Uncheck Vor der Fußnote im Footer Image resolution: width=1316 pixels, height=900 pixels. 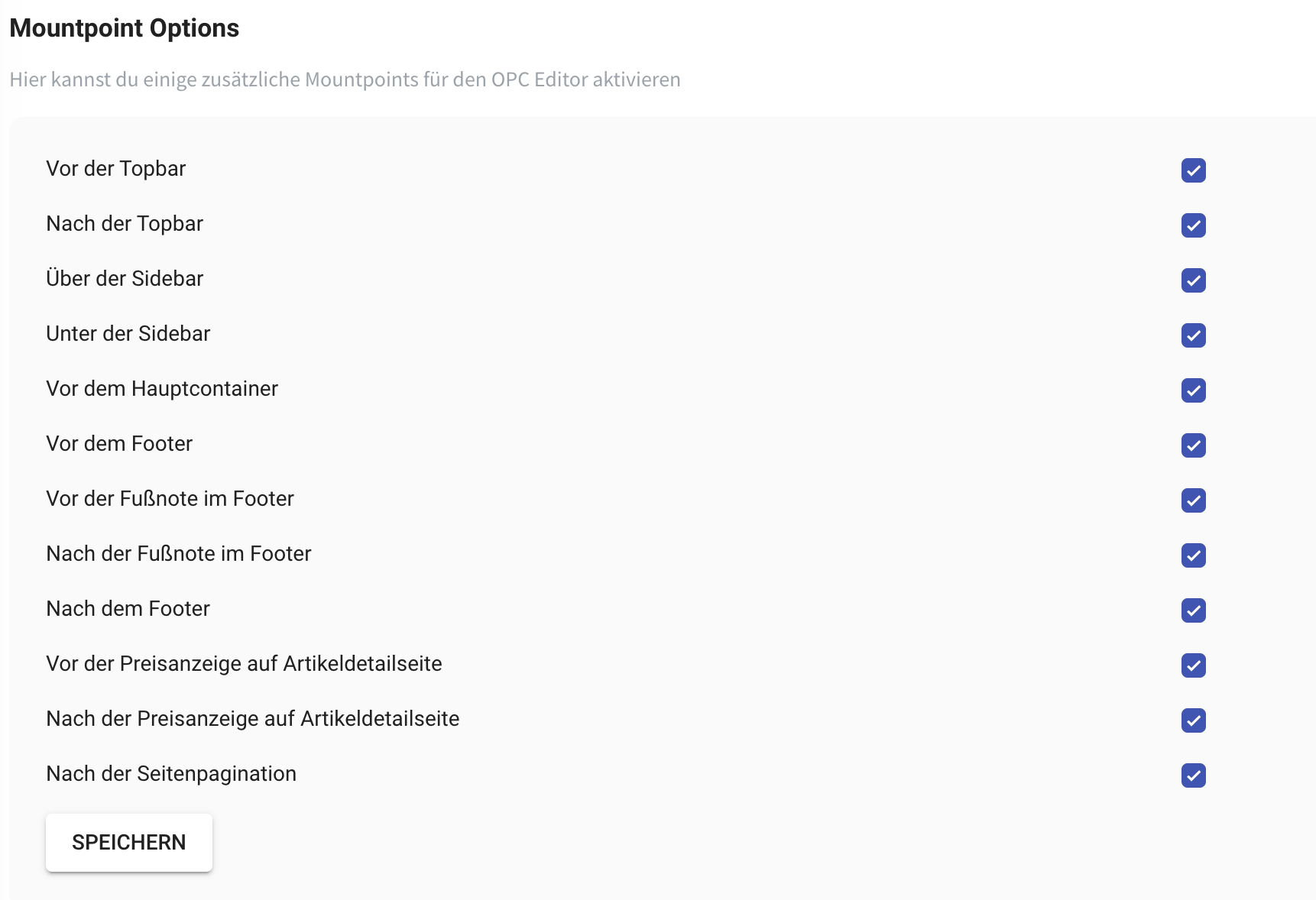1193,500
